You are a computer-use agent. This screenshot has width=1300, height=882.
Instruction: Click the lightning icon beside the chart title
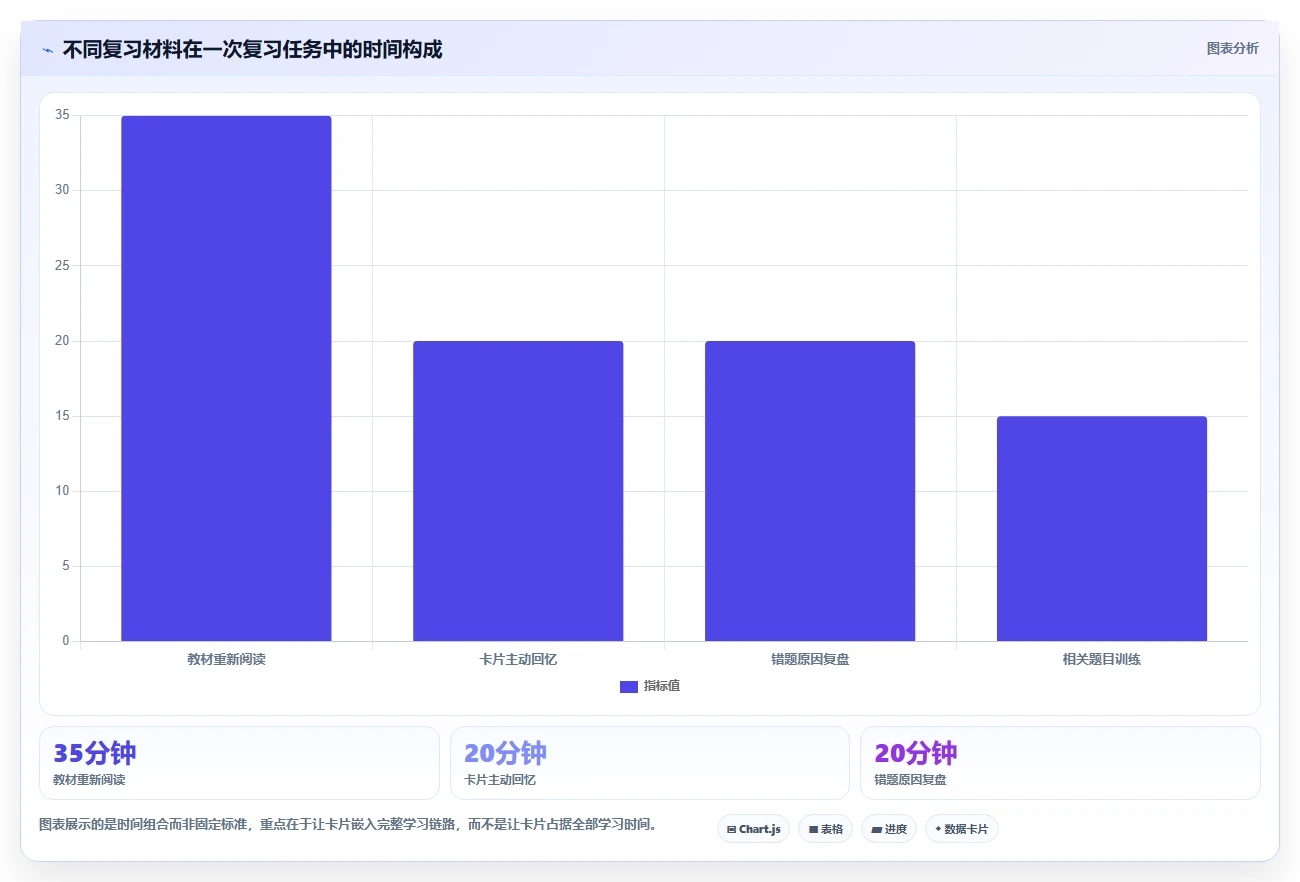(47, 49)
